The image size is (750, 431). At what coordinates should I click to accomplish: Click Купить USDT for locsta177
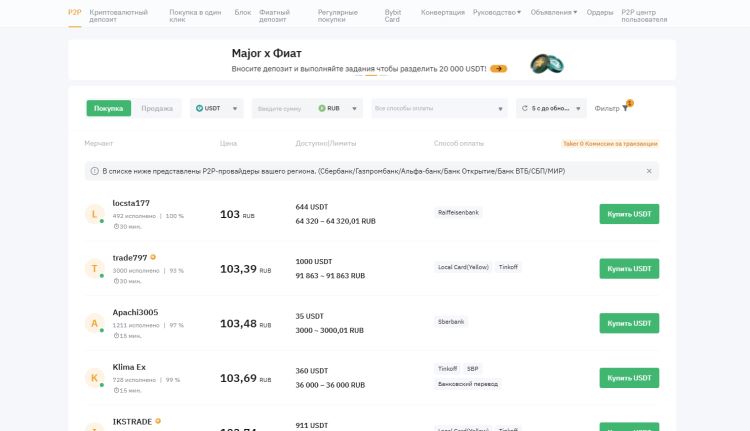pos(628,214)
